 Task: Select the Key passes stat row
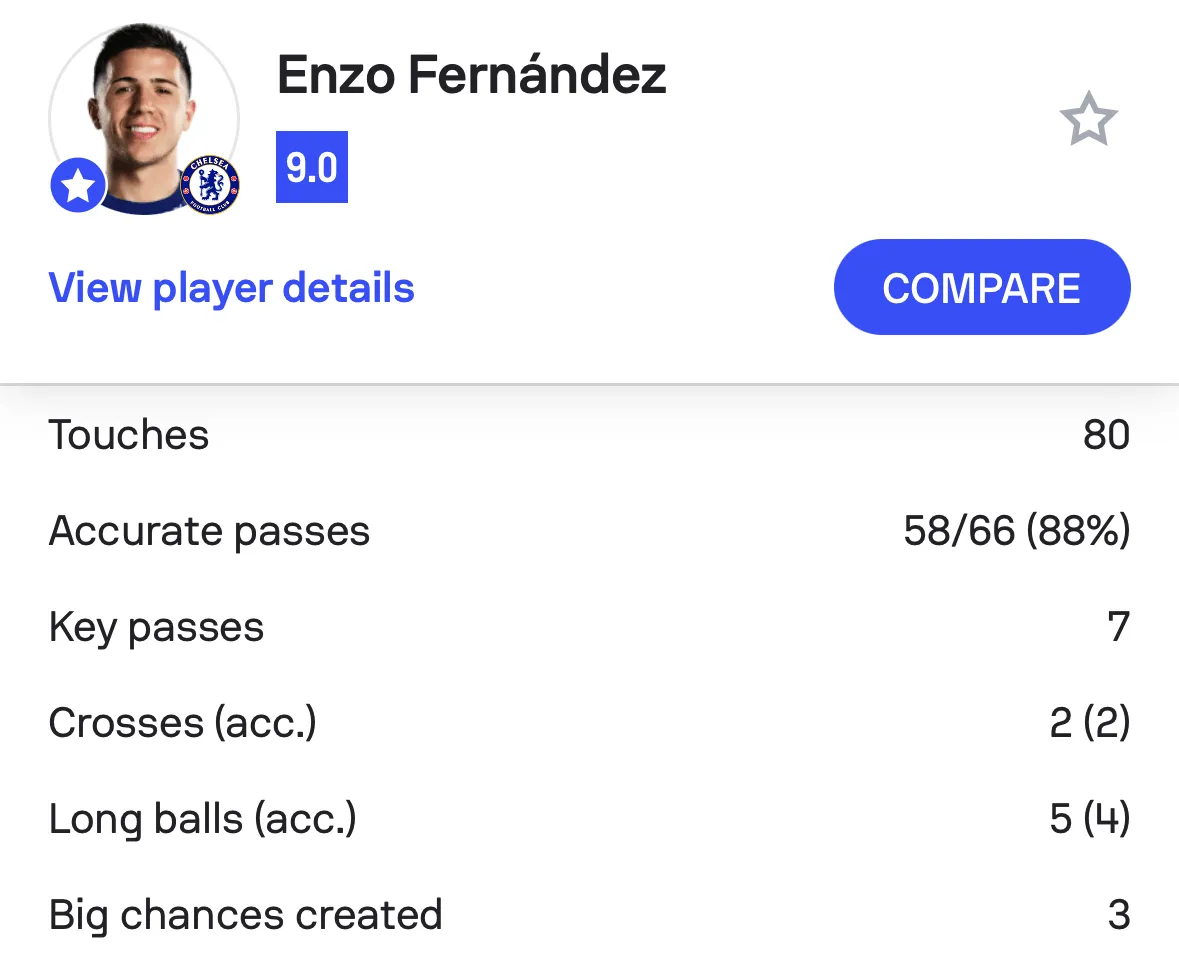tap(590, 627)
